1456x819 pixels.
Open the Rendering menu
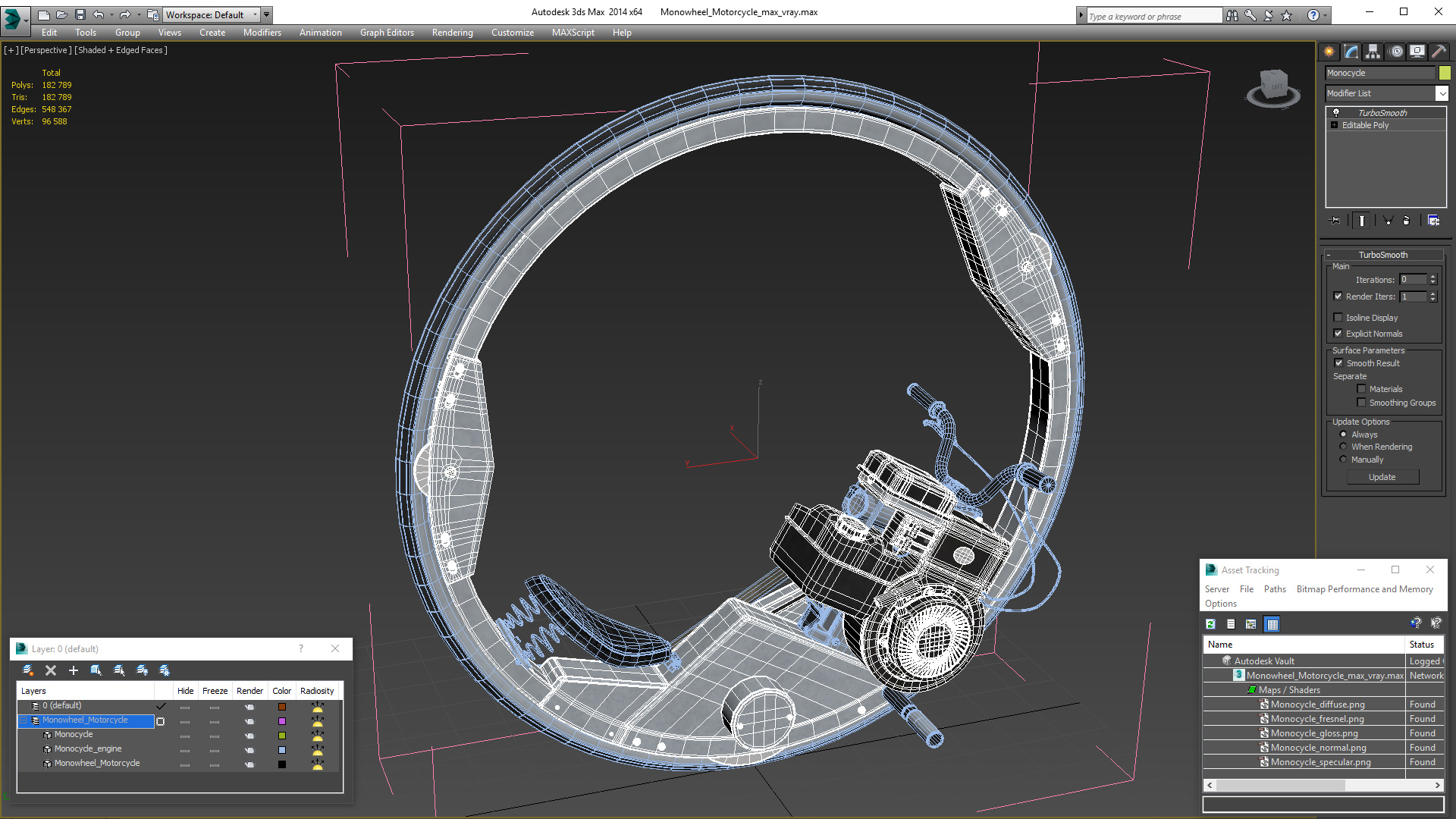pyautogui.click(x=453, y=33)
